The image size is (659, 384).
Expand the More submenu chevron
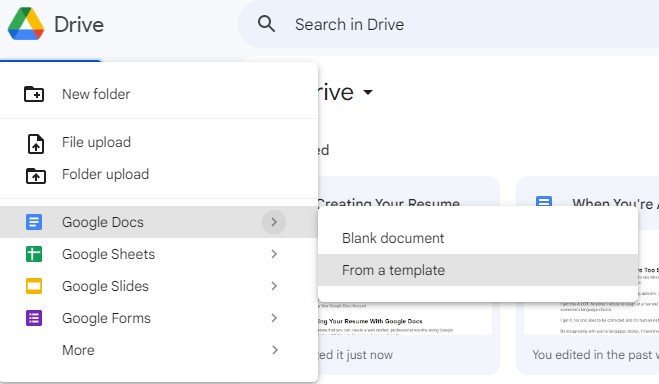coord(274,350)
